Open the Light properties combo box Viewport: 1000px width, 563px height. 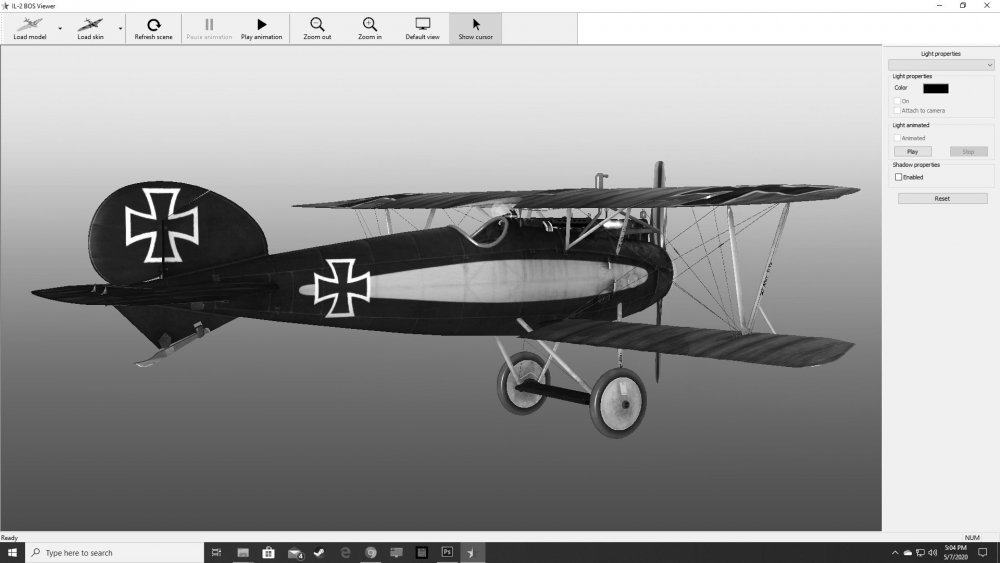tap(940, 65)
